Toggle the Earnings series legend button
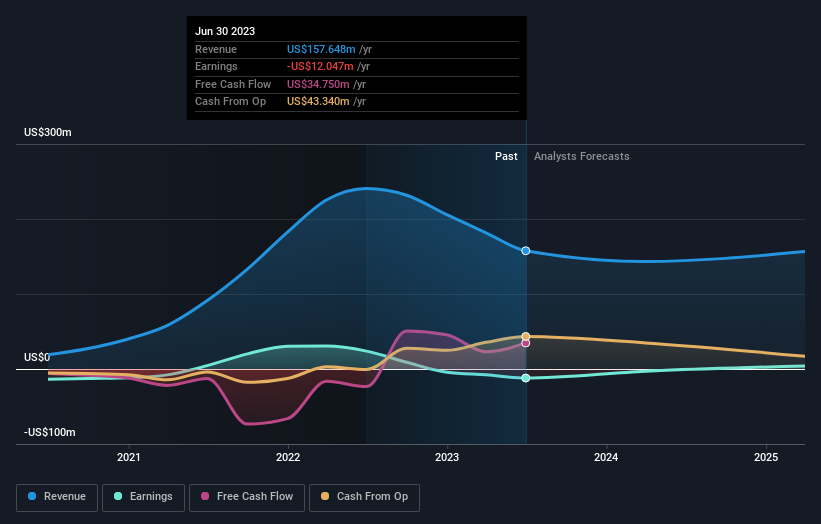821x524 pixels. tap(143, 497)
